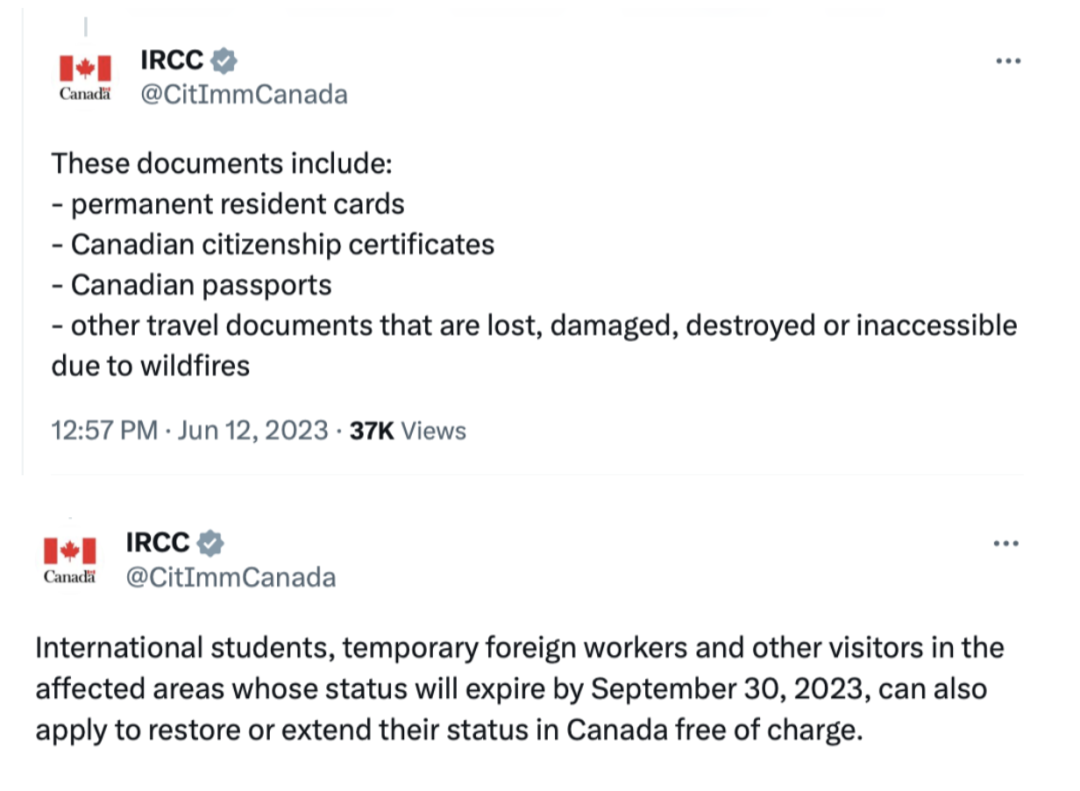
Task: Click @CitImmCanada handle on the first tweet
Action: [x=244, y=94]
